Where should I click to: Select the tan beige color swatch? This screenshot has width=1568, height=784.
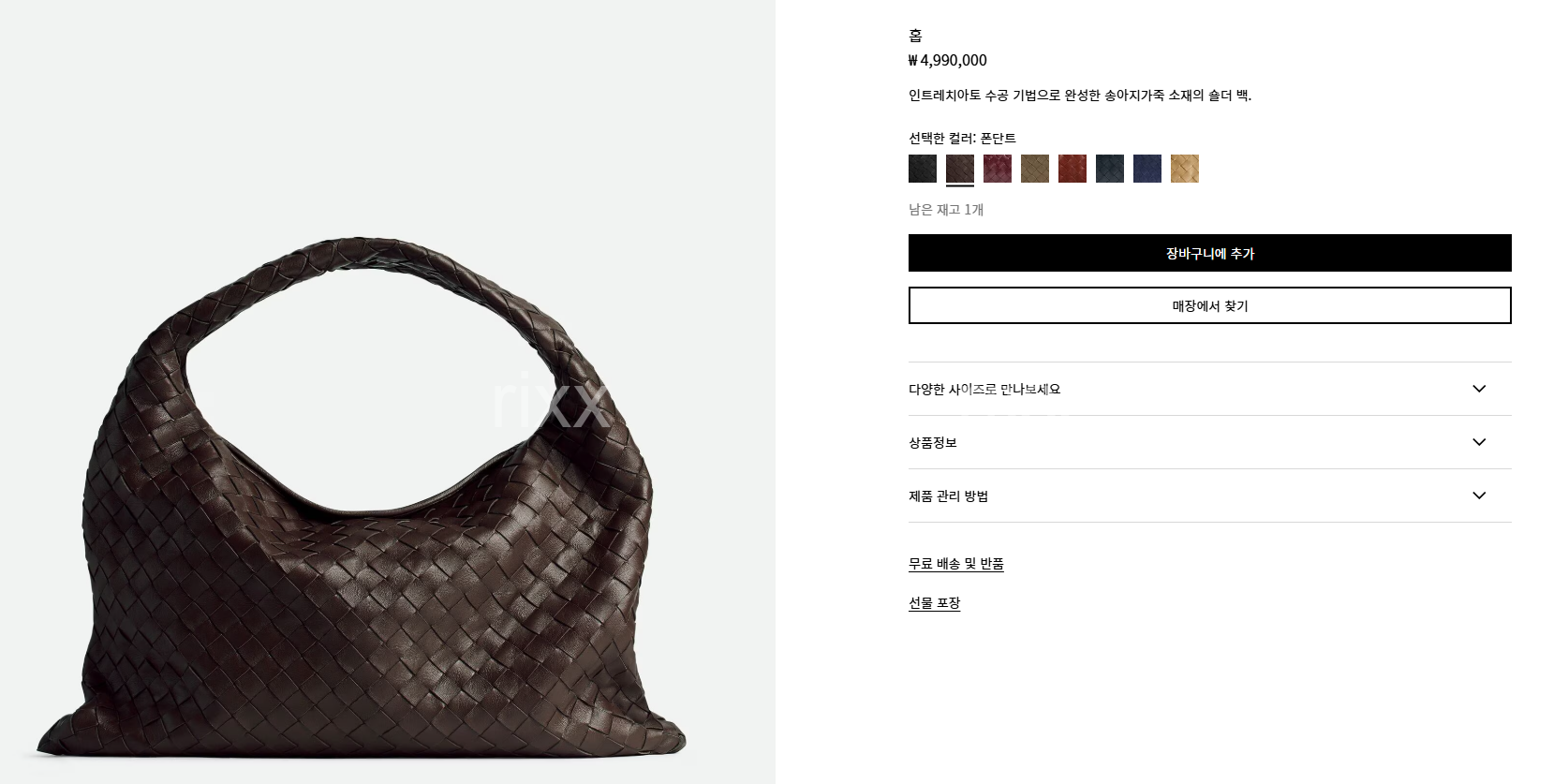(1185, 169)
